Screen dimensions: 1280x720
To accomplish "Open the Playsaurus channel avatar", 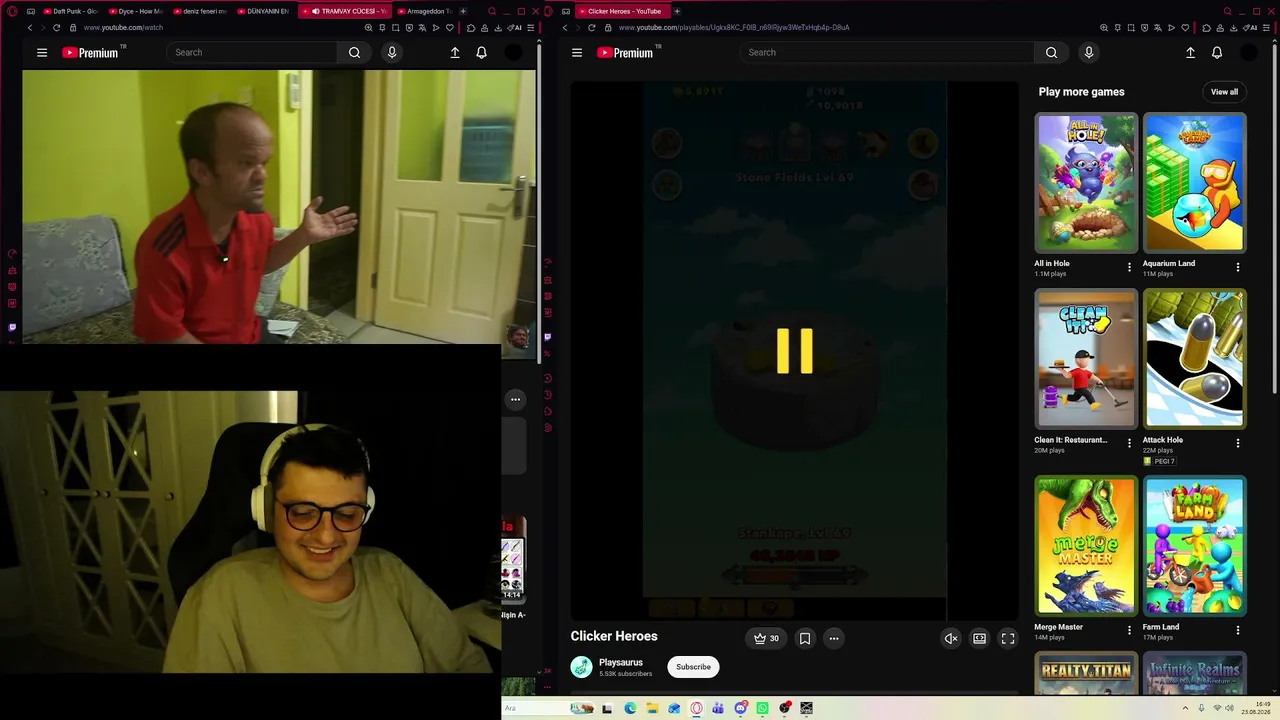I will click(581, 667).
